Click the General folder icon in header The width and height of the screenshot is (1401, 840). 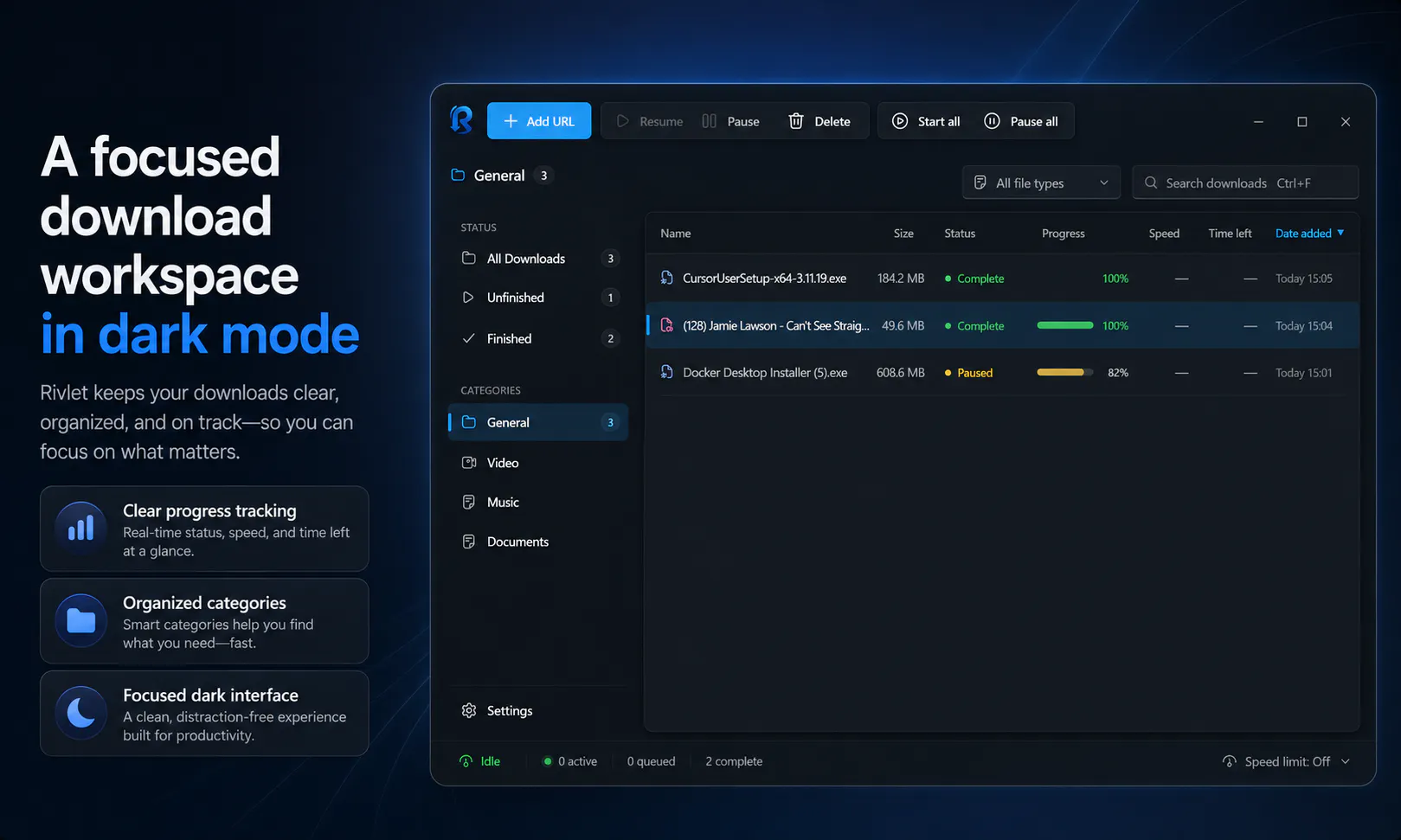pyautogui.click(x=458, y=175)
